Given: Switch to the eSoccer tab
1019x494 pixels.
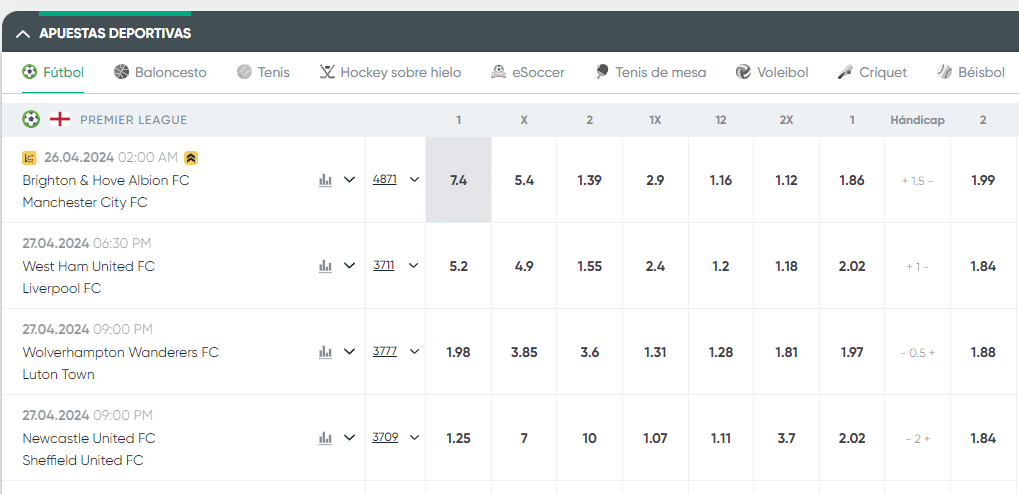Looking at the screenshot, I should coord(528,72).
